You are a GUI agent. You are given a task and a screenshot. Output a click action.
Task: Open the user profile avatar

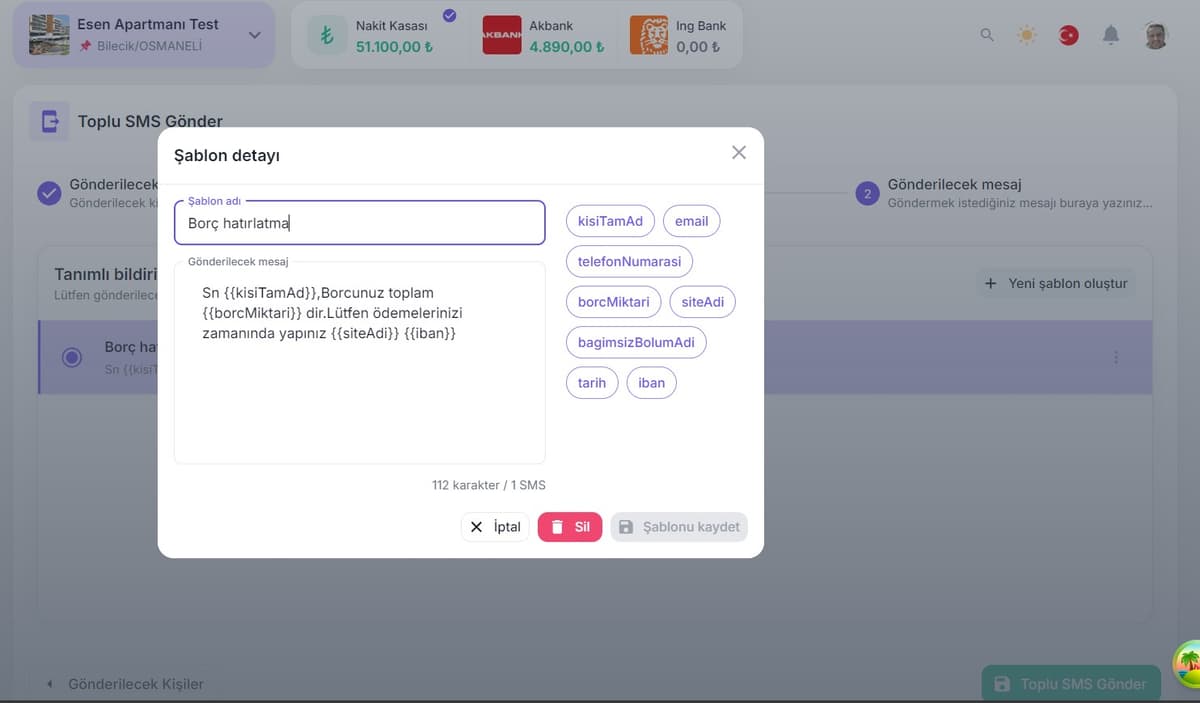(1156, 35)
